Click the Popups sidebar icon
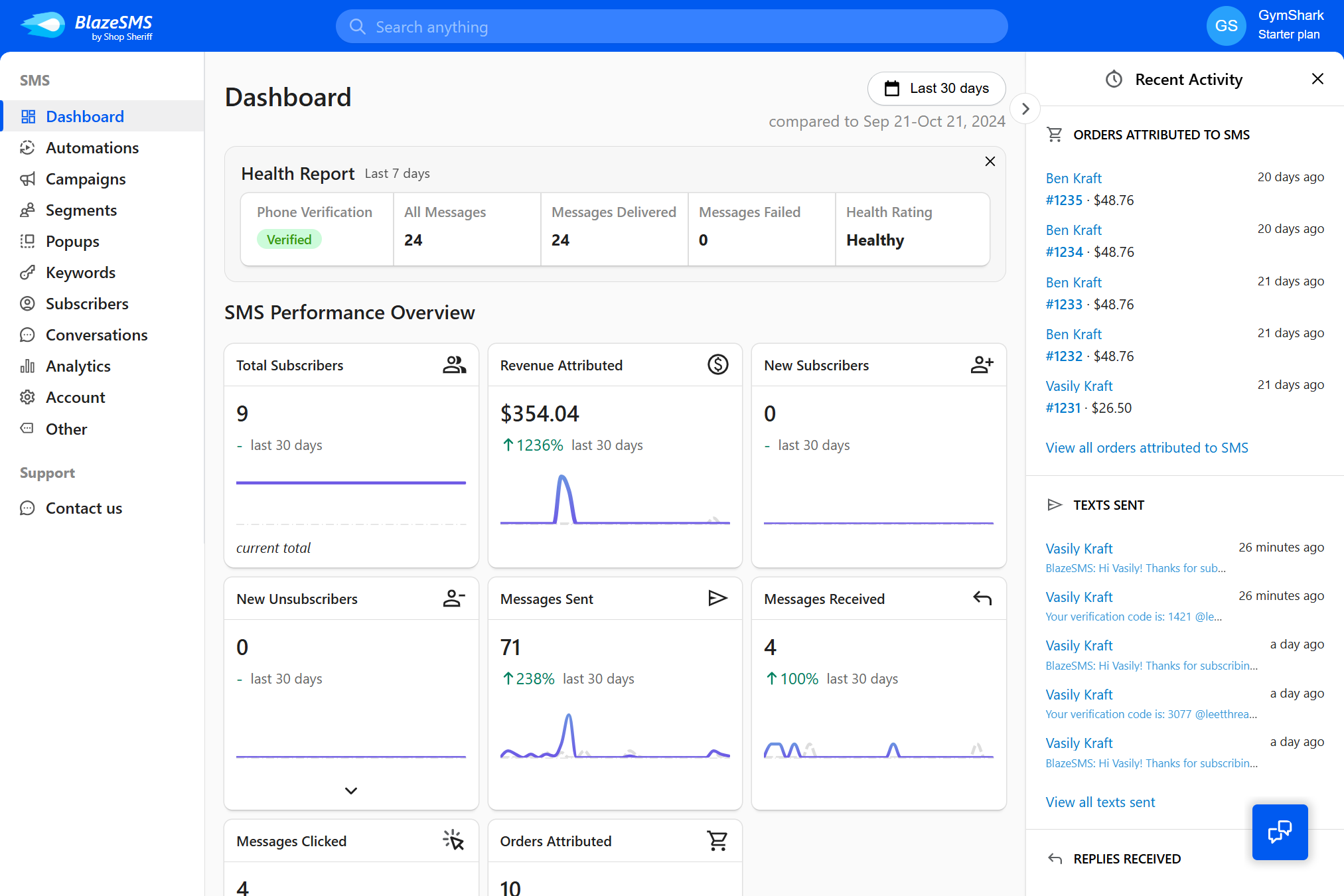This screenshot has width=1344, height=896. (27, 242)
